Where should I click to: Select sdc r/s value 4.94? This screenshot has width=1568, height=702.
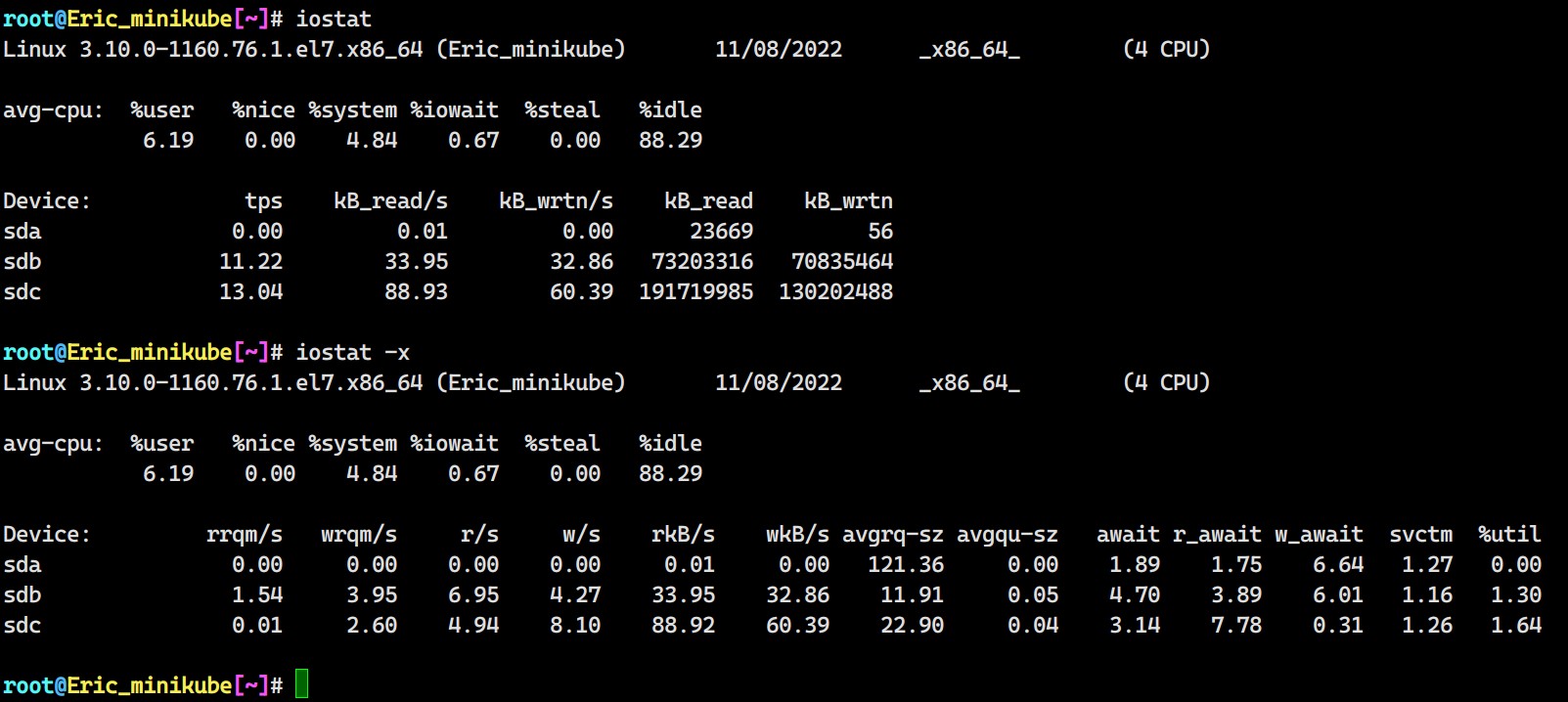pyautogui.click(x=473, y=626)
